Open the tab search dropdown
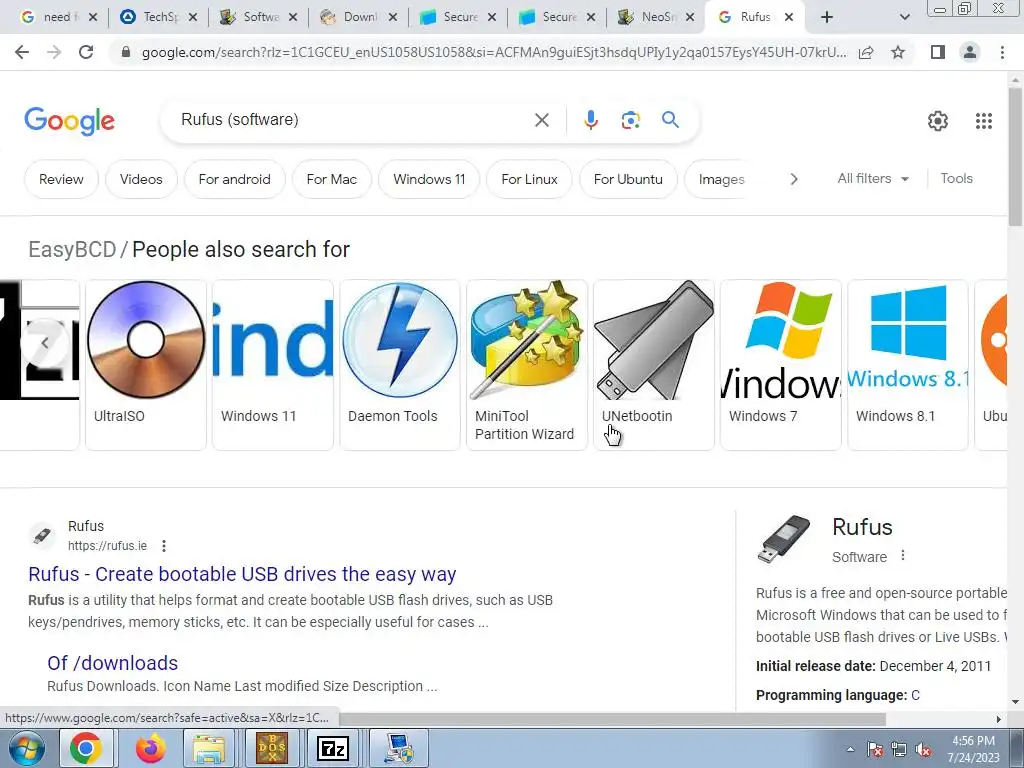 coord(904,18)
